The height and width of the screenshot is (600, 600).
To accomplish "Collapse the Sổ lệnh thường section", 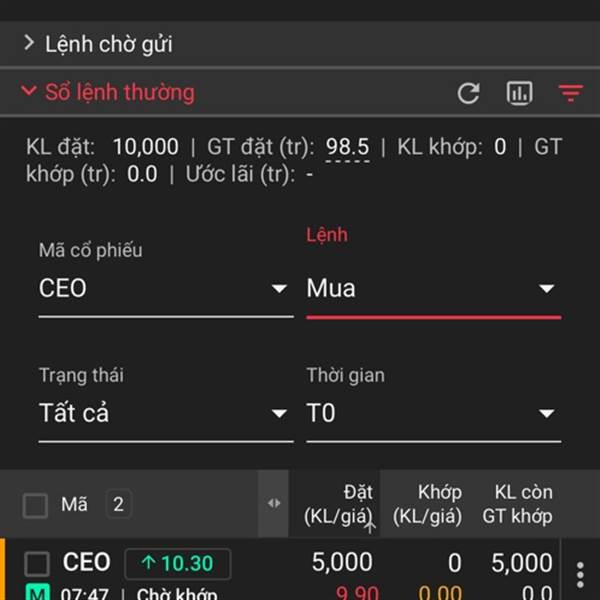I will (x=108, y=92).
